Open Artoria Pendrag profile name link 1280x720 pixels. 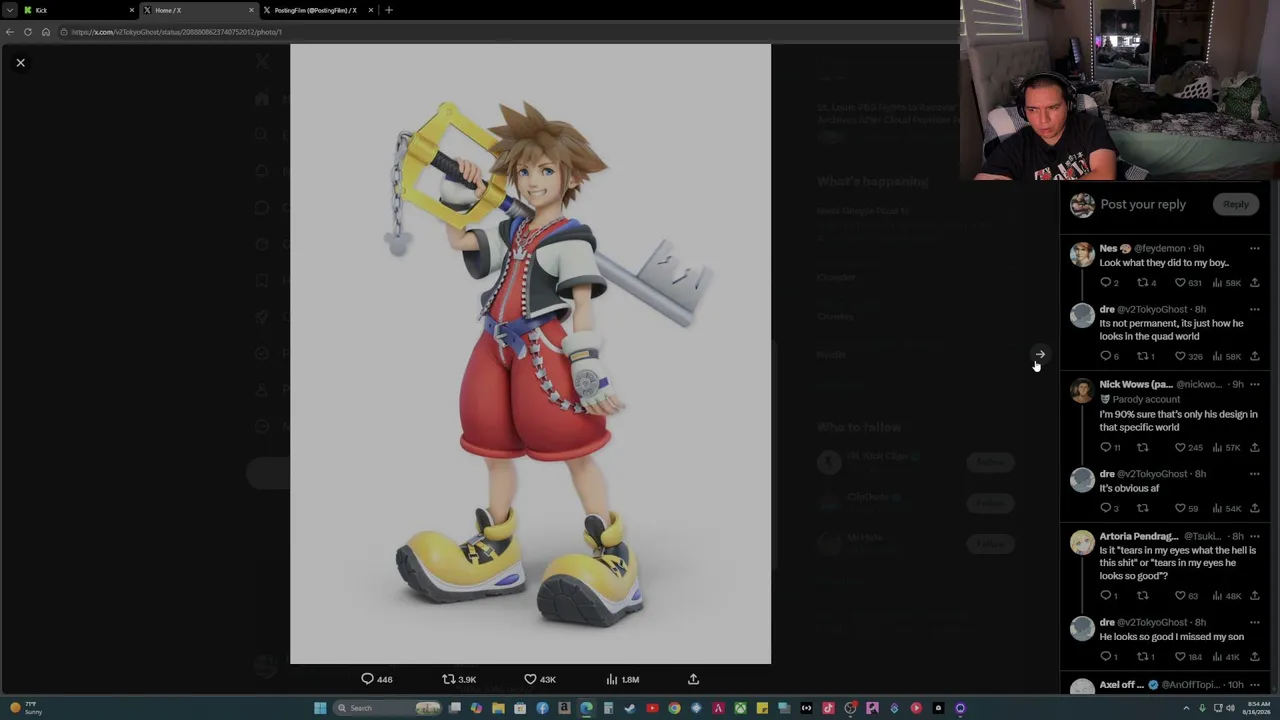(x=1139, y=536)
